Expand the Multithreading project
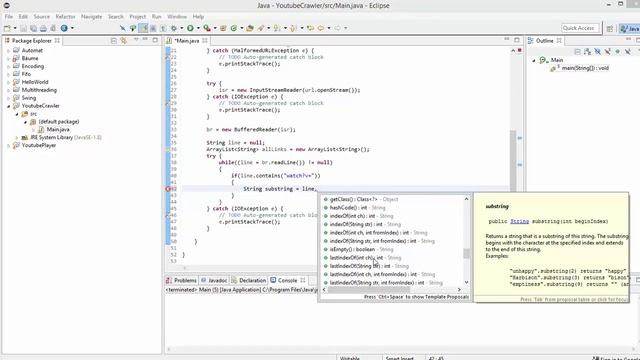 [9, 90]
